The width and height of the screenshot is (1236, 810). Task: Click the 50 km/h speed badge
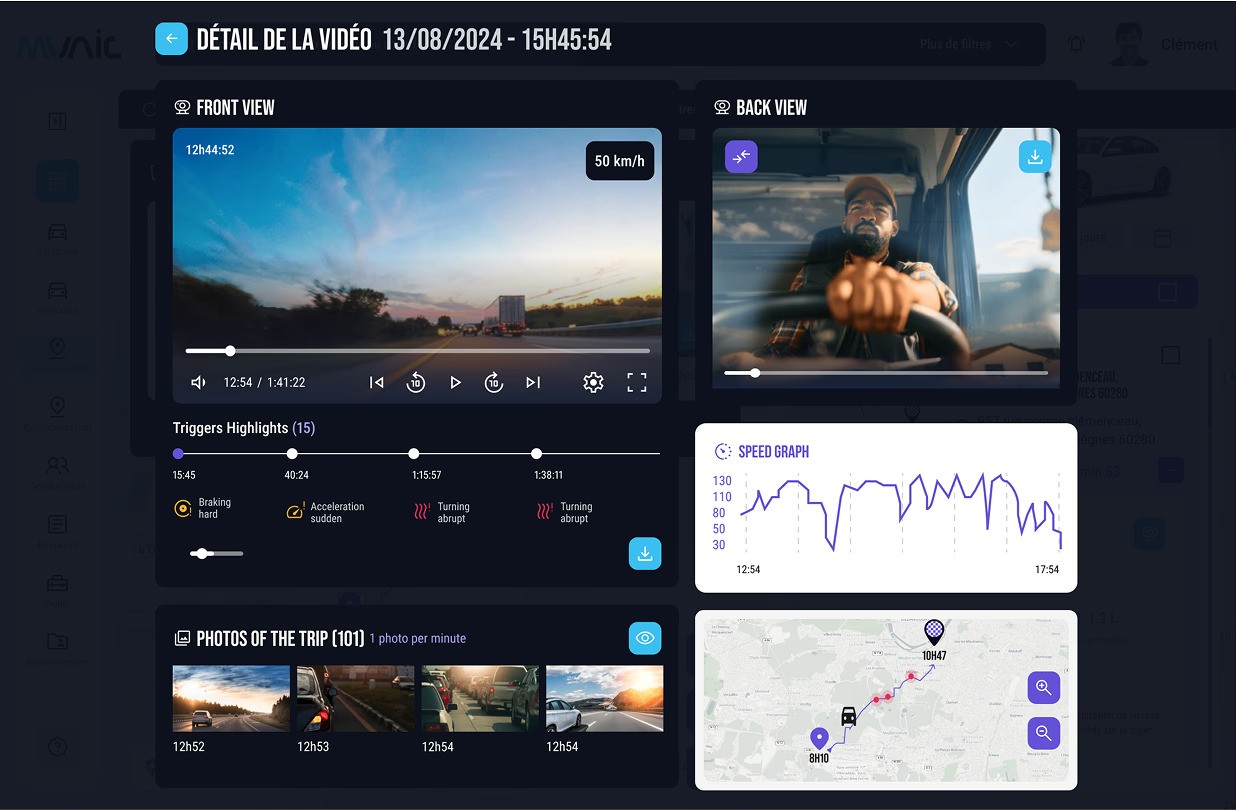tap(620, 161)
